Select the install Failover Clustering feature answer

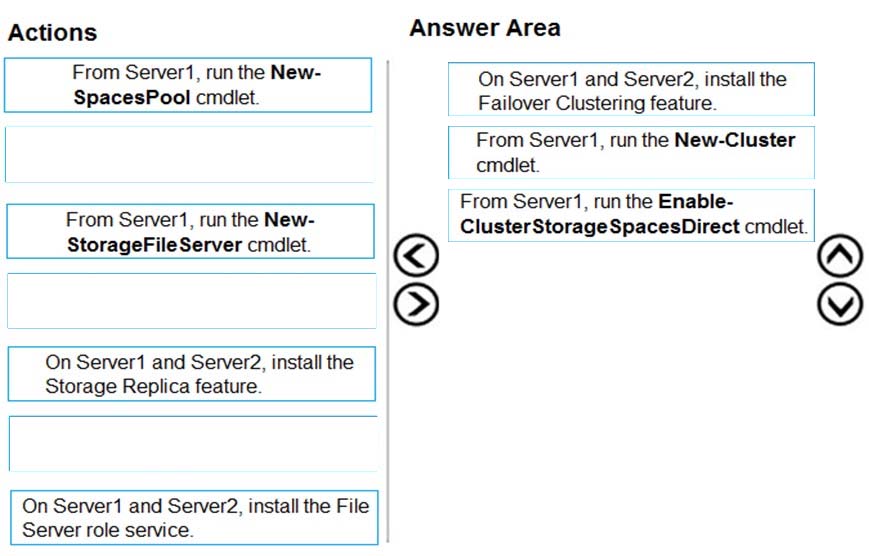pyautogui.click(x=631, y=89)
